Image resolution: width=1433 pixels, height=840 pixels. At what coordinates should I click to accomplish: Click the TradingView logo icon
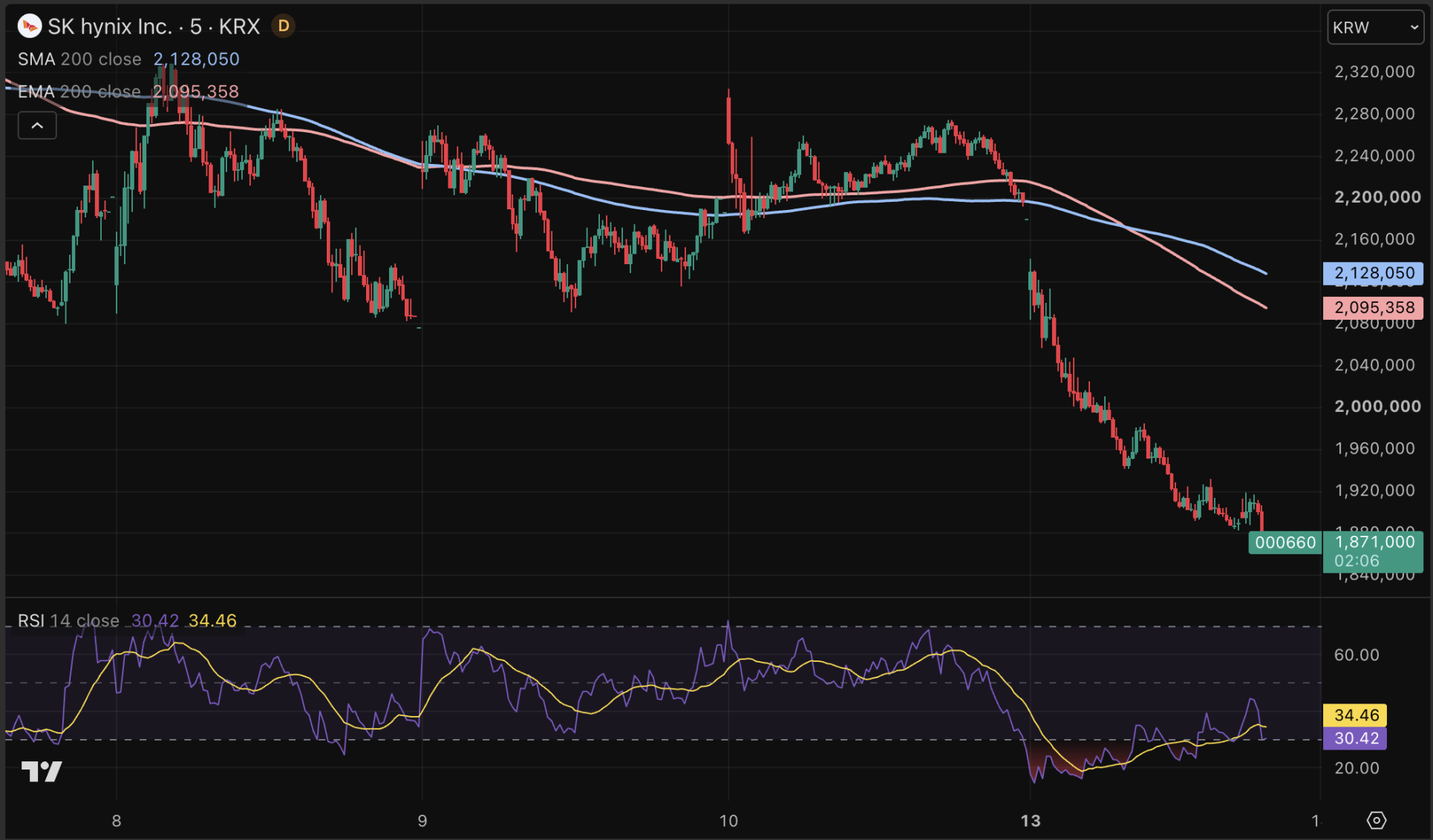[42, 772]
